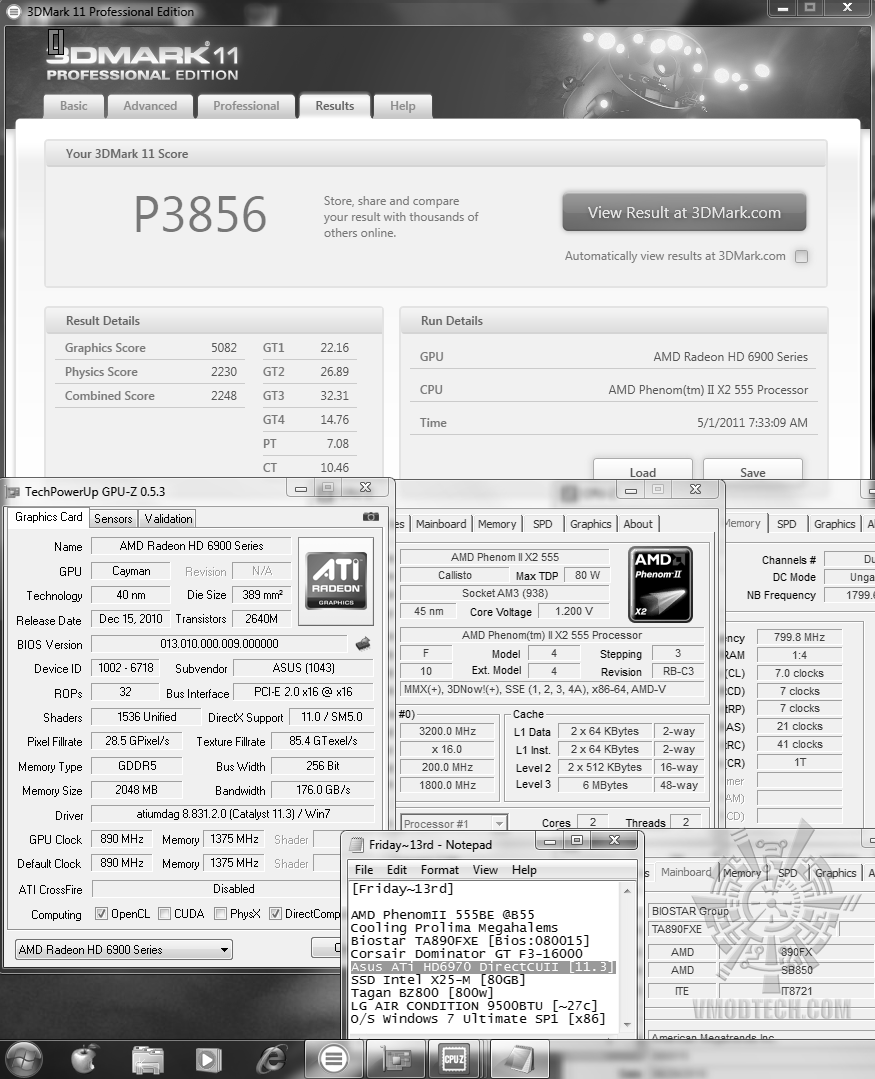875x1079 pixels.
Task: Click the 176.0 GB/s Bandwidth field
Action: [323, 790]
